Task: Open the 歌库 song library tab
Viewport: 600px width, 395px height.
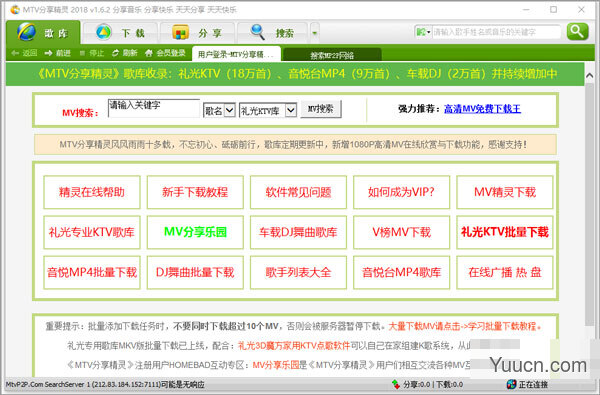Action: point(43,33)
